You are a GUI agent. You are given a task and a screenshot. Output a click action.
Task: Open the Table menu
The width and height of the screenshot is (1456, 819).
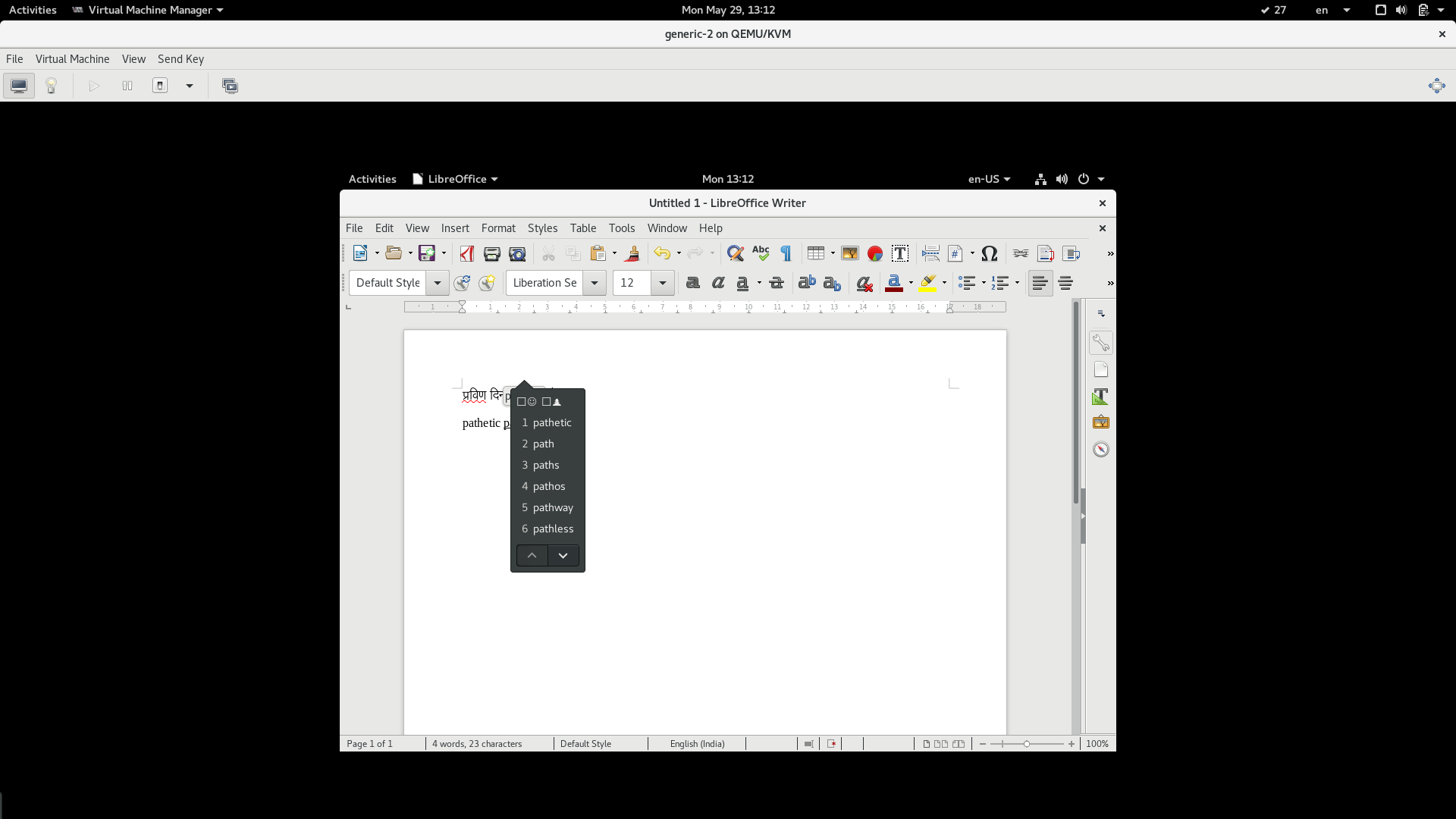pyautogui.click(x=583, y=228)
